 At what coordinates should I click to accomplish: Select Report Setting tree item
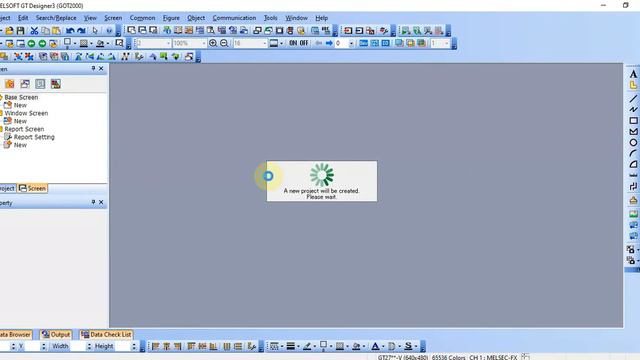pyautogui.click(x=34, y=137)
